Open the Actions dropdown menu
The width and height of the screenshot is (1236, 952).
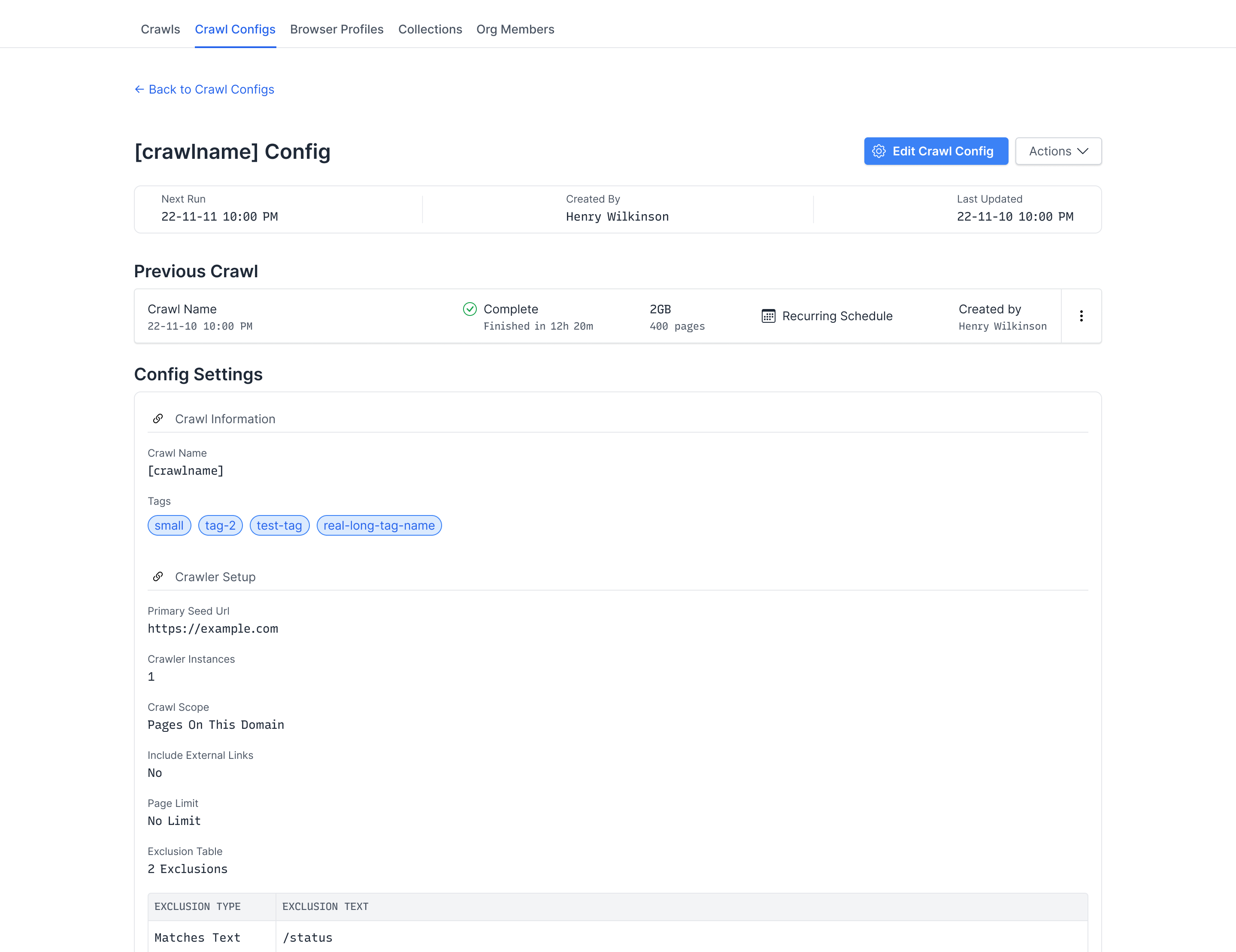click(1058, 151)
